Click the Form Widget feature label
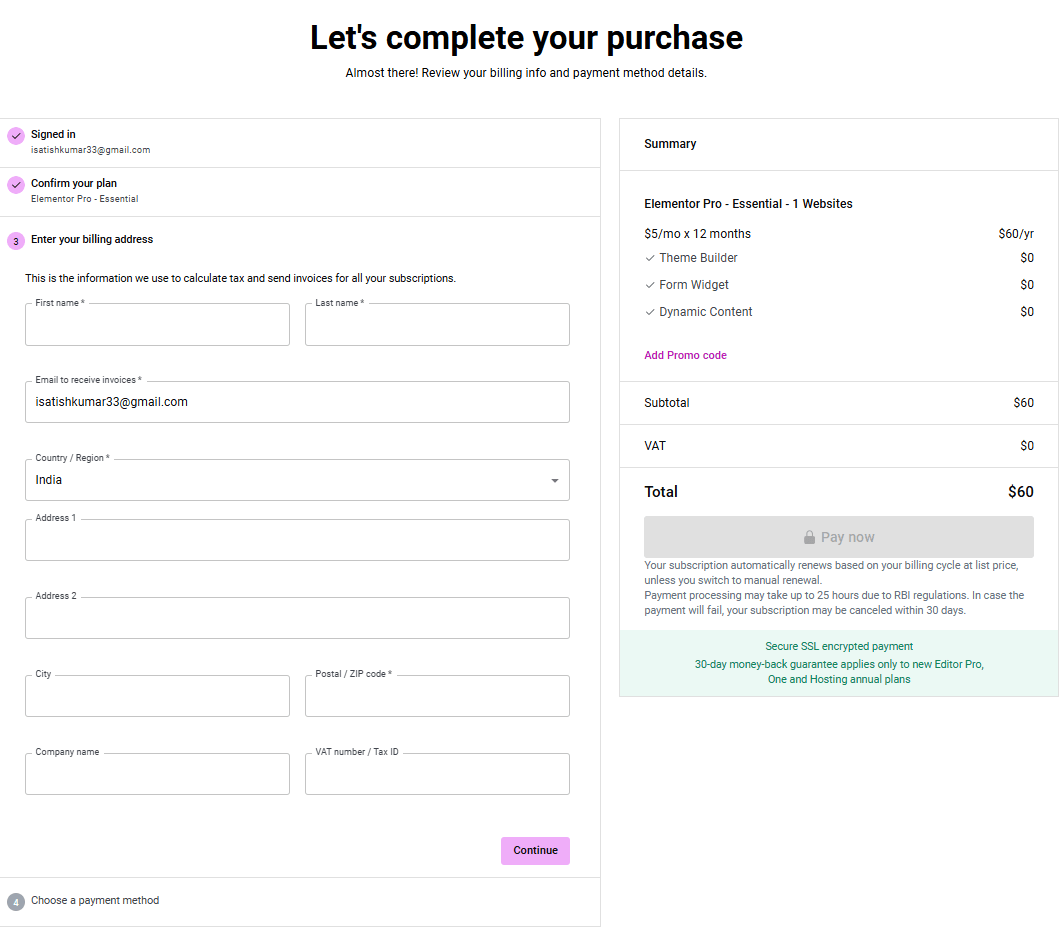The width and height of the screenshot is (1059, 940). pyautogui.click(x=694, y=285)
